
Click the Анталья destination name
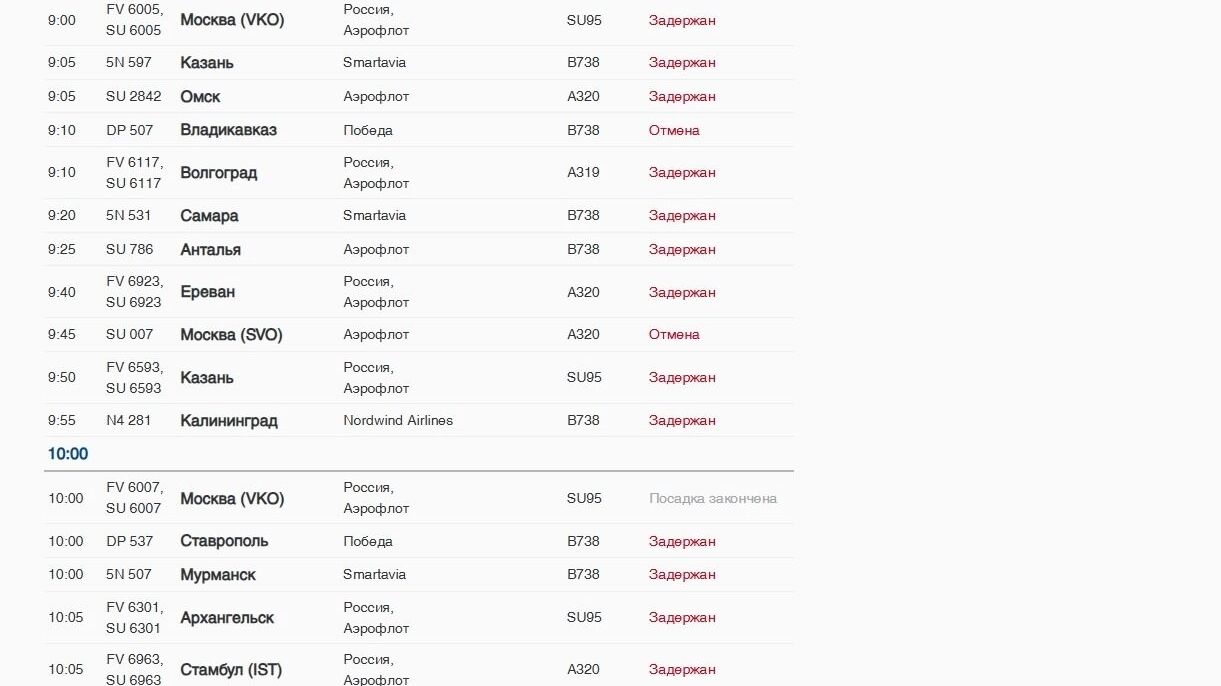pyautogui.click(x=210, y=250)
